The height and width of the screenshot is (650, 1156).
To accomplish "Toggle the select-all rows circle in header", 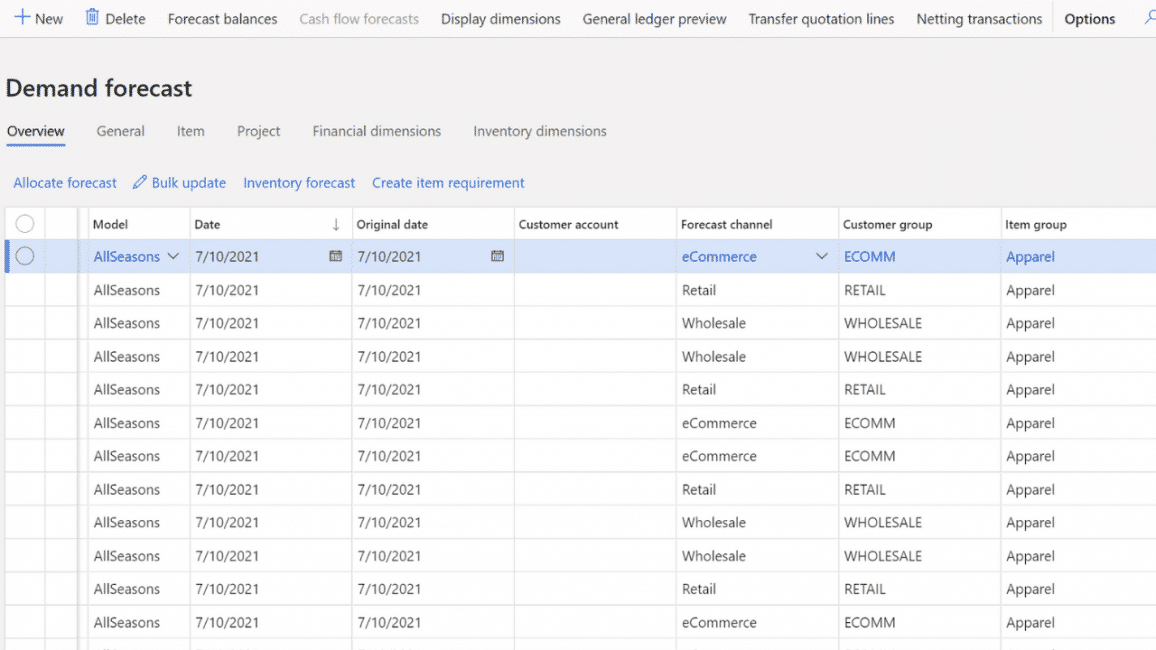I will (25, 223).
